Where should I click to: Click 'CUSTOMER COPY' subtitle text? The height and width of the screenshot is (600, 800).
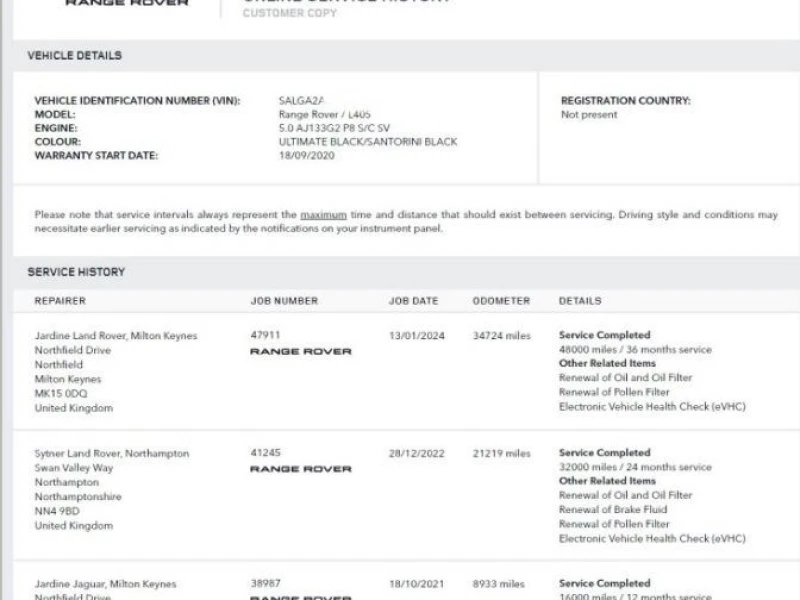point(290,13)
